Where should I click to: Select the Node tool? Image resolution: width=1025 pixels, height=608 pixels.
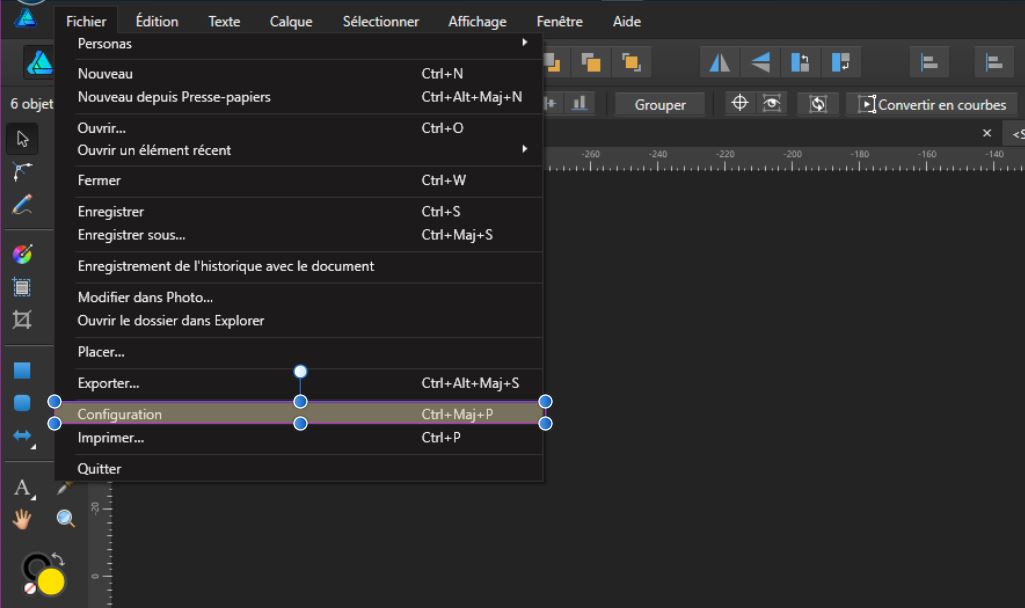pyautogui.click(x=22, y=171)
